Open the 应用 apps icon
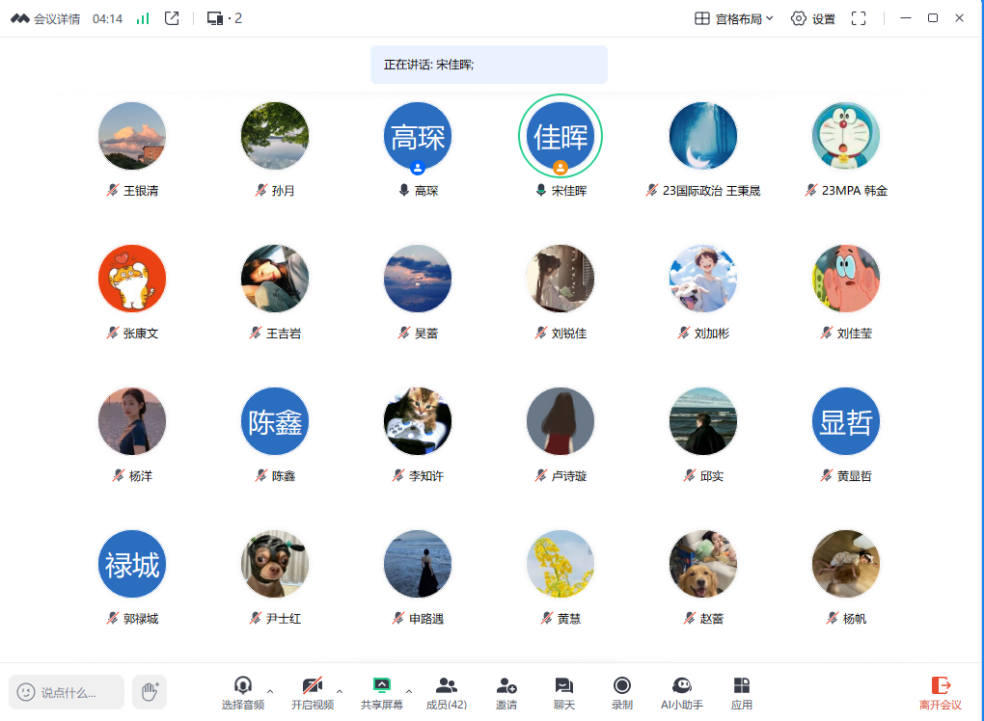This screenshot has width=984, height=721. (741, 692)
